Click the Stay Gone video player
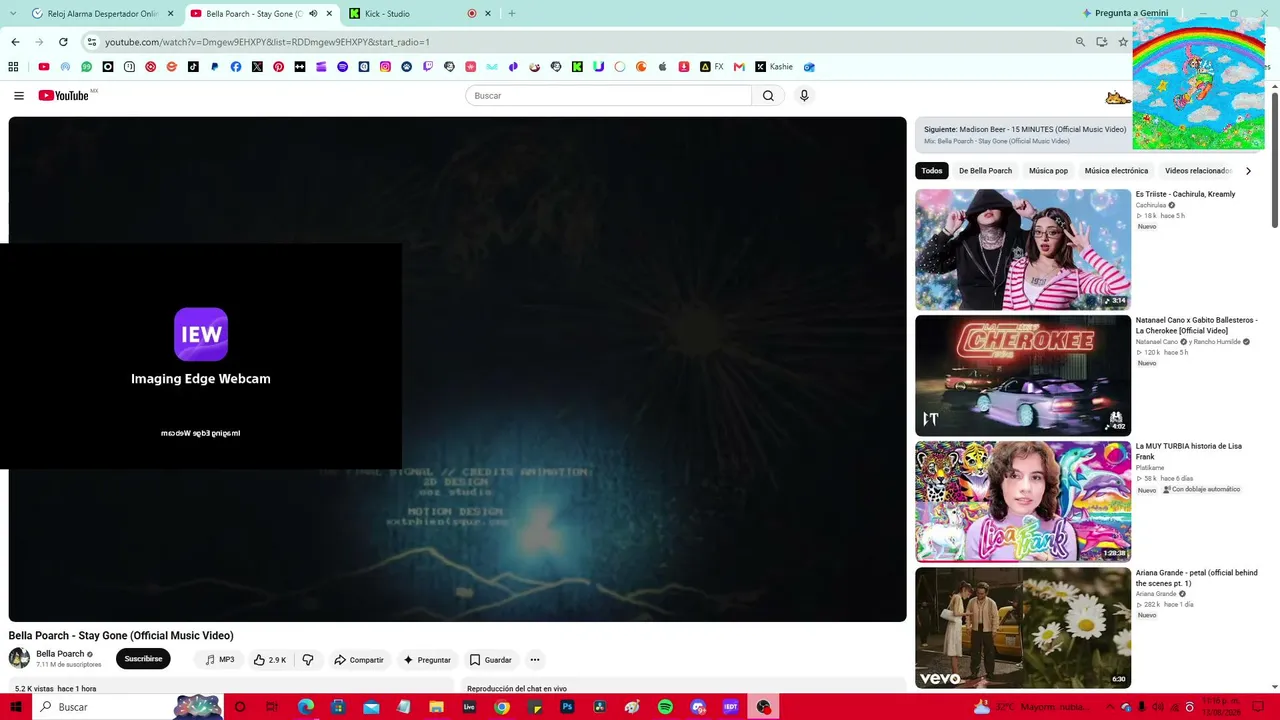1280x720 pixels. (458, 369)
